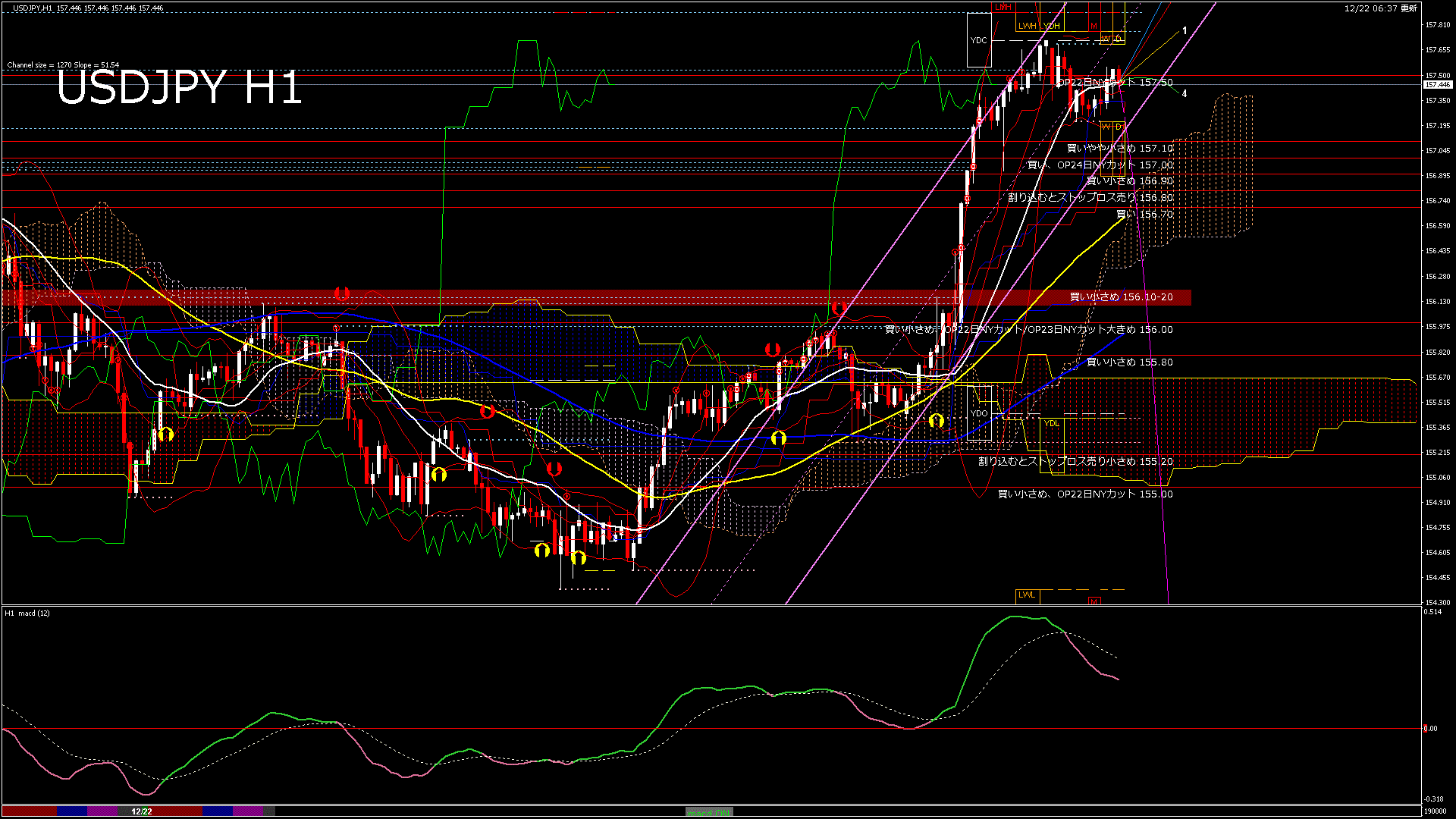The width and height of the screenshot is (1456, 819).
Task: Click the YDO label box
Action: click(979, 413)
